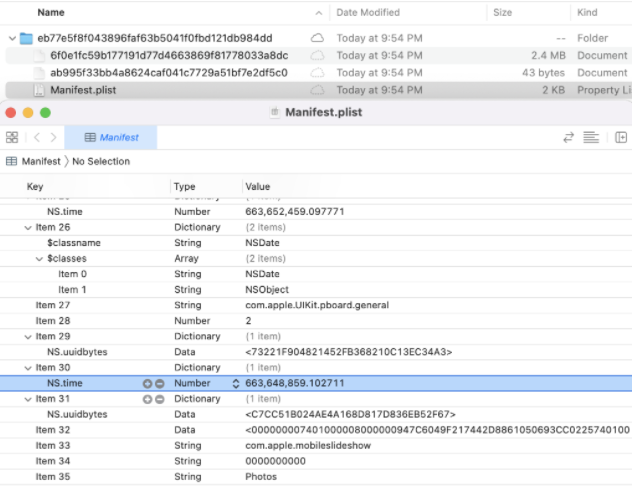Open type stepper for NS.time Number

coord(236,383)
